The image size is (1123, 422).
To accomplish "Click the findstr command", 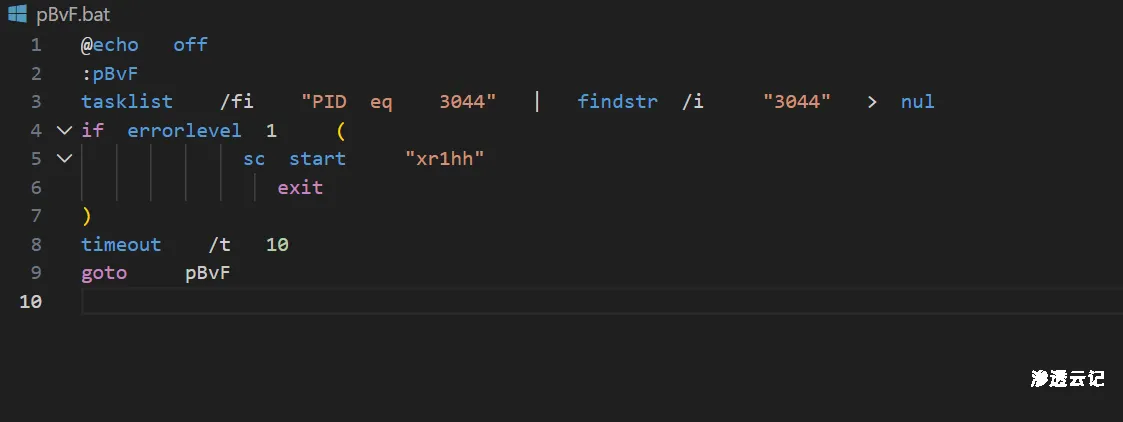I will click(617, 102).
